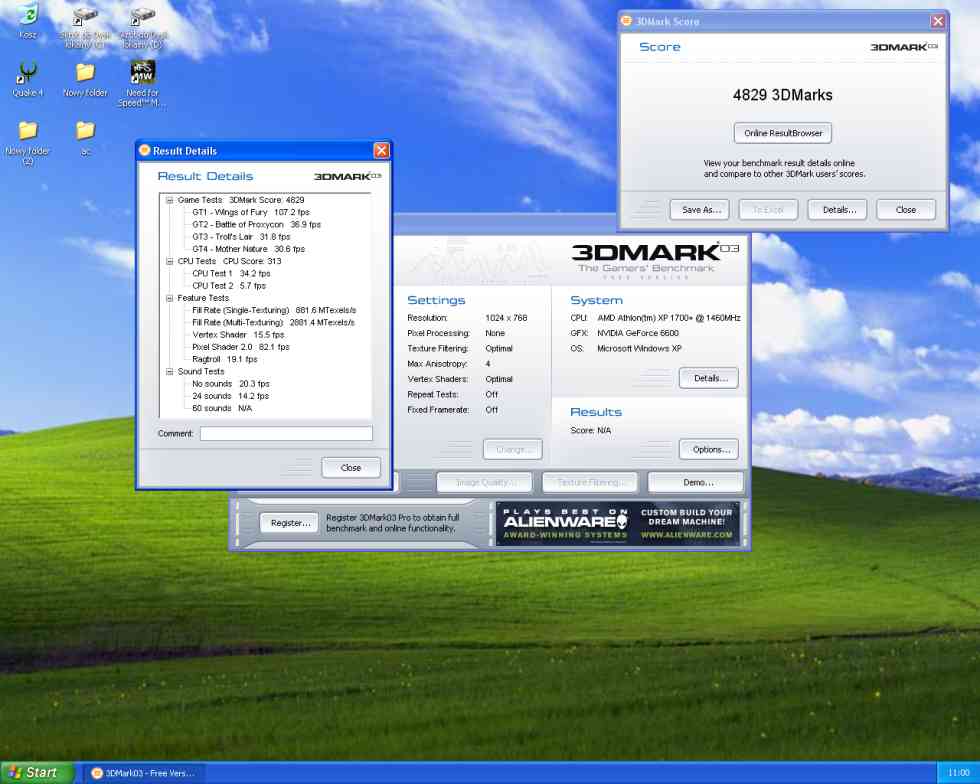Screen dimensions: 980x784
Task: Collapse the CPU Tests tree node
Action: (x=169, y=261)
